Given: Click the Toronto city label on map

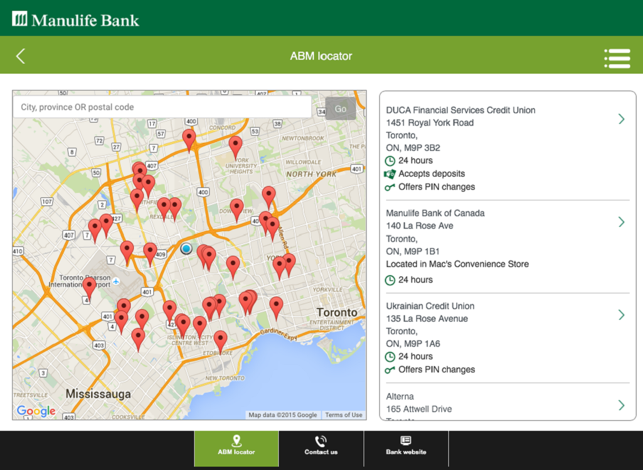Looking at the screenshot, I should click(x=337, y=312).
